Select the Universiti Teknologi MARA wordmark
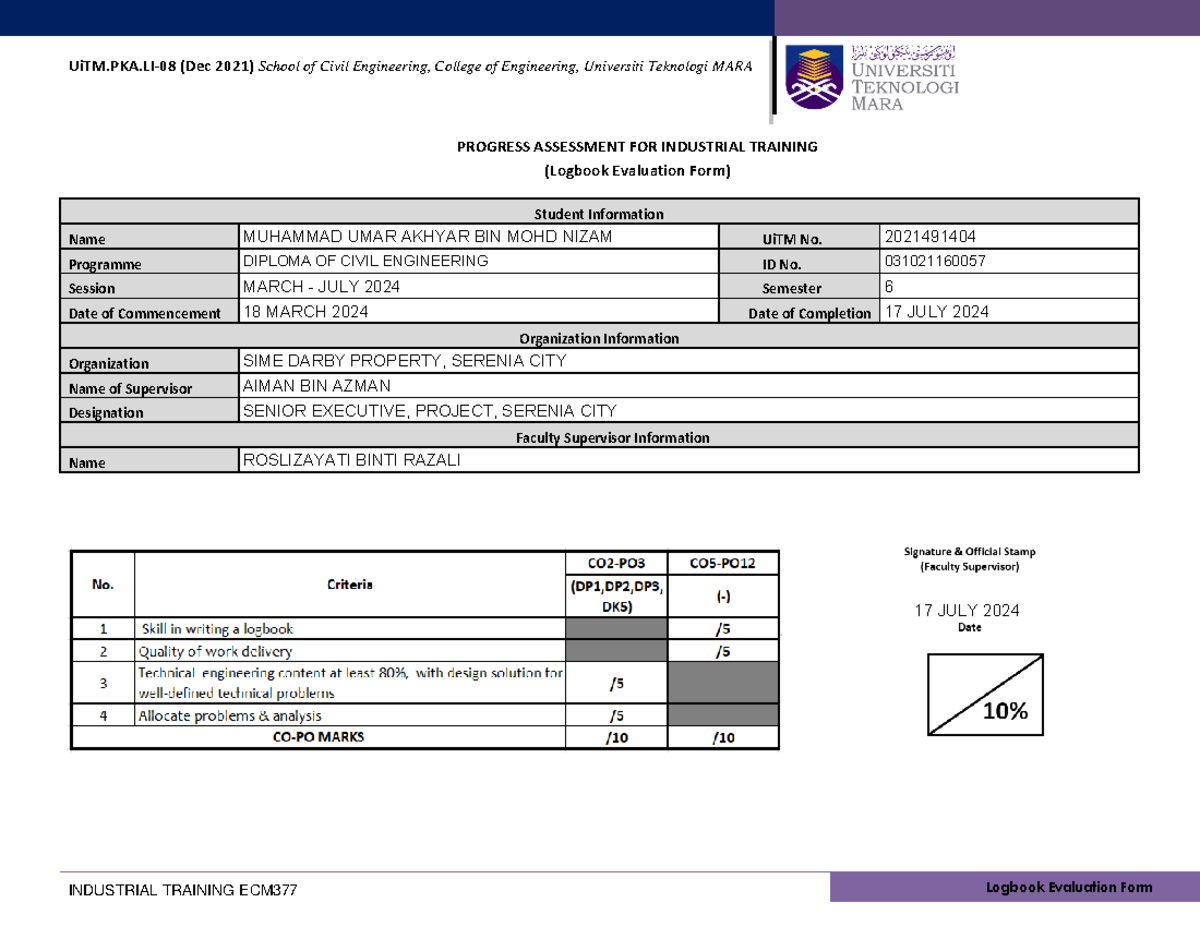 904,85
